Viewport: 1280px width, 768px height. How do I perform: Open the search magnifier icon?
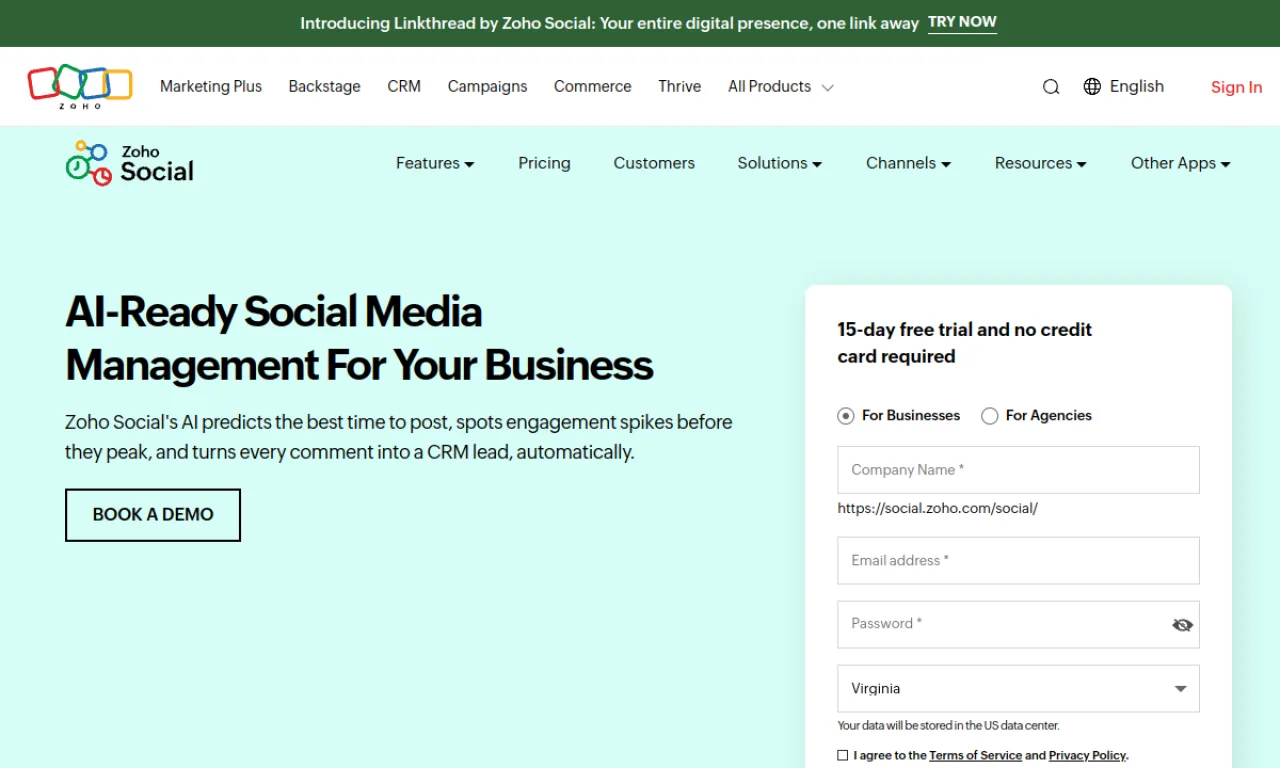point(1051,87)
